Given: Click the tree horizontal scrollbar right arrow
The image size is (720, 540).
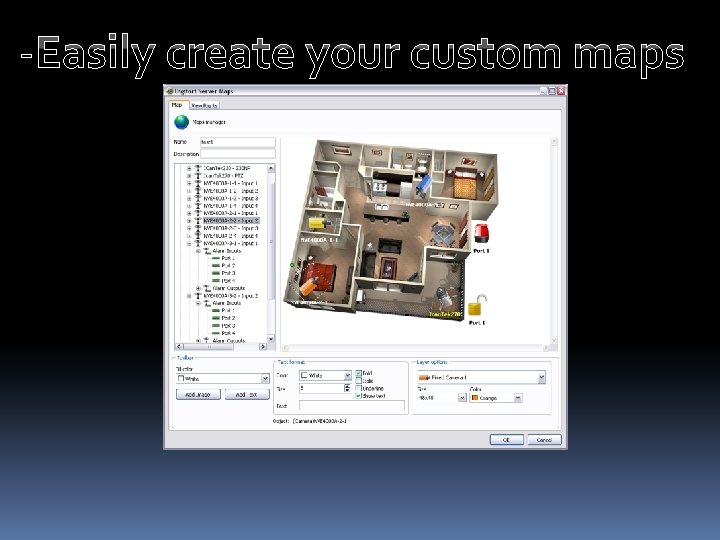Looking at the screenshot, I should [263, 347].
